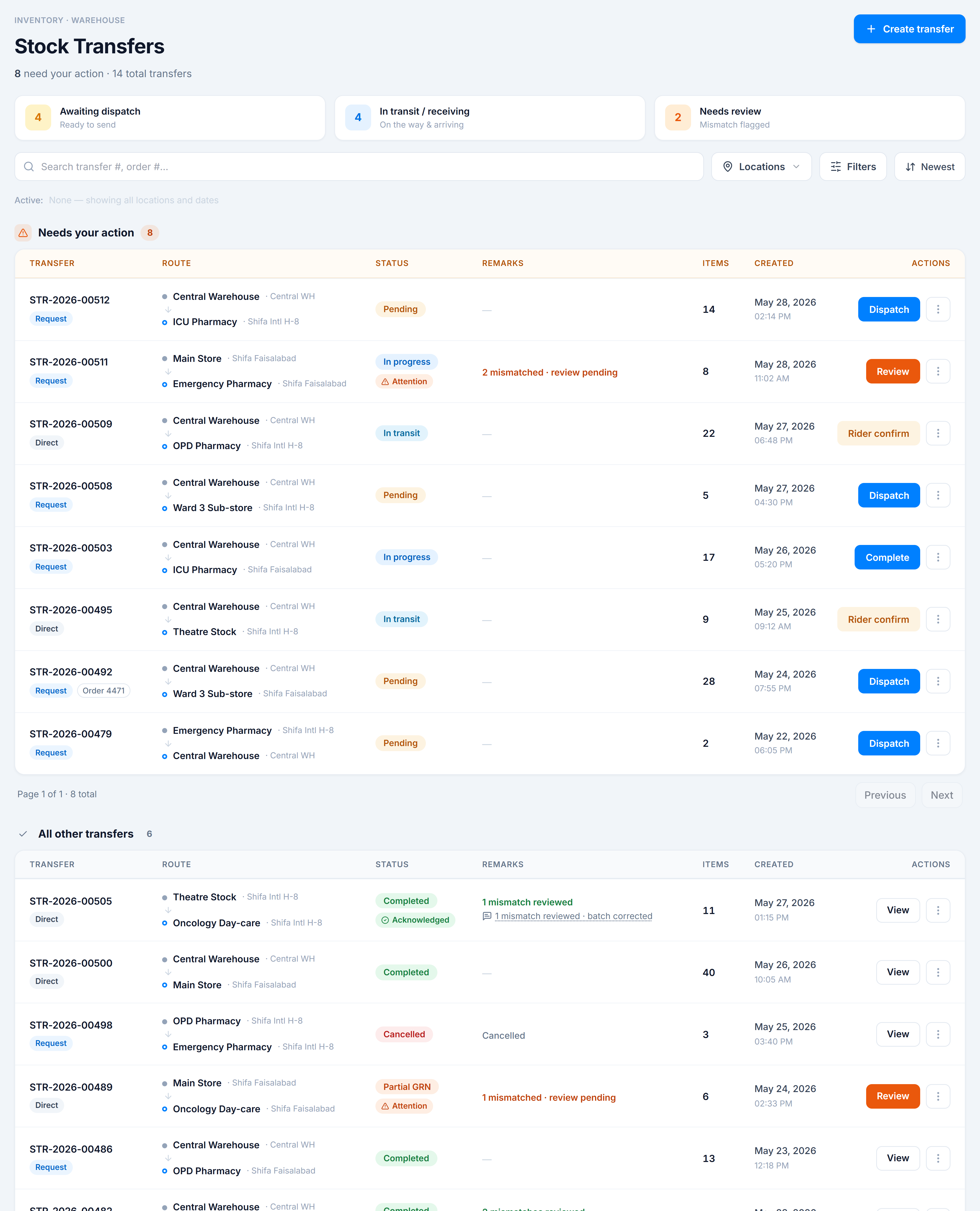View transfer STR-2026-00505
Screen dimensions: 980x1211
[x=898, y=910]
